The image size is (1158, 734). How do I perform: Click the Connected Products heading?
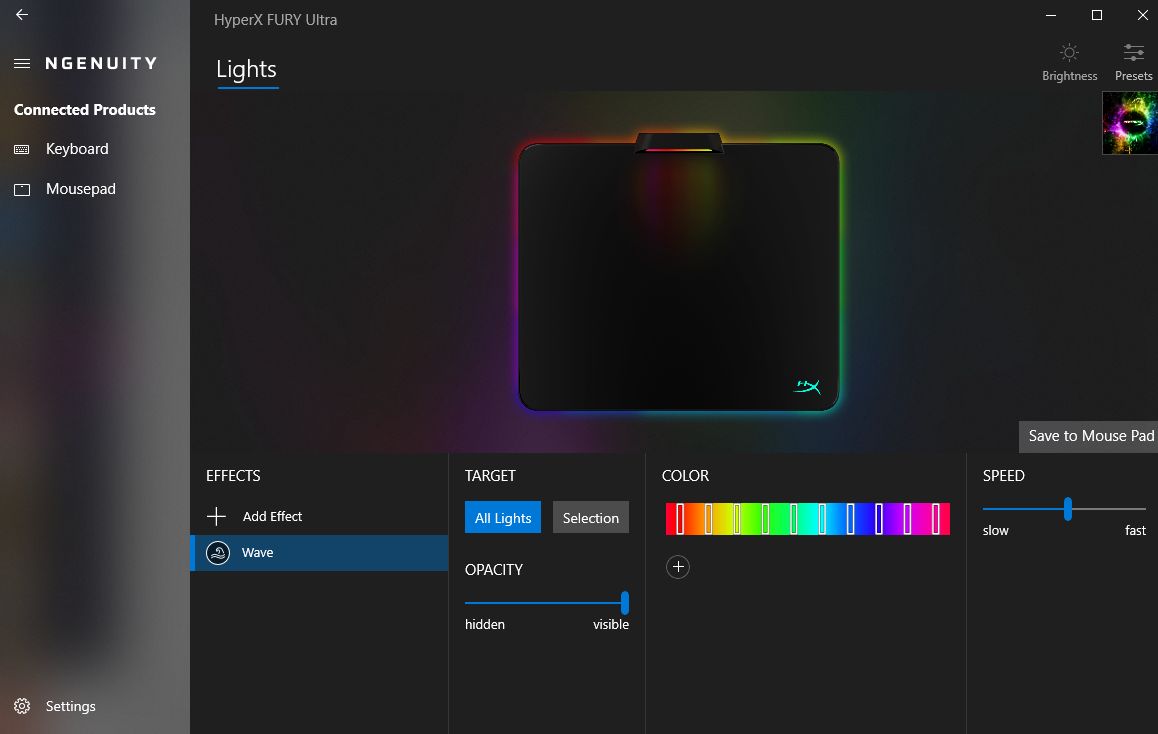pyautogui.click(x=85, y=110)
